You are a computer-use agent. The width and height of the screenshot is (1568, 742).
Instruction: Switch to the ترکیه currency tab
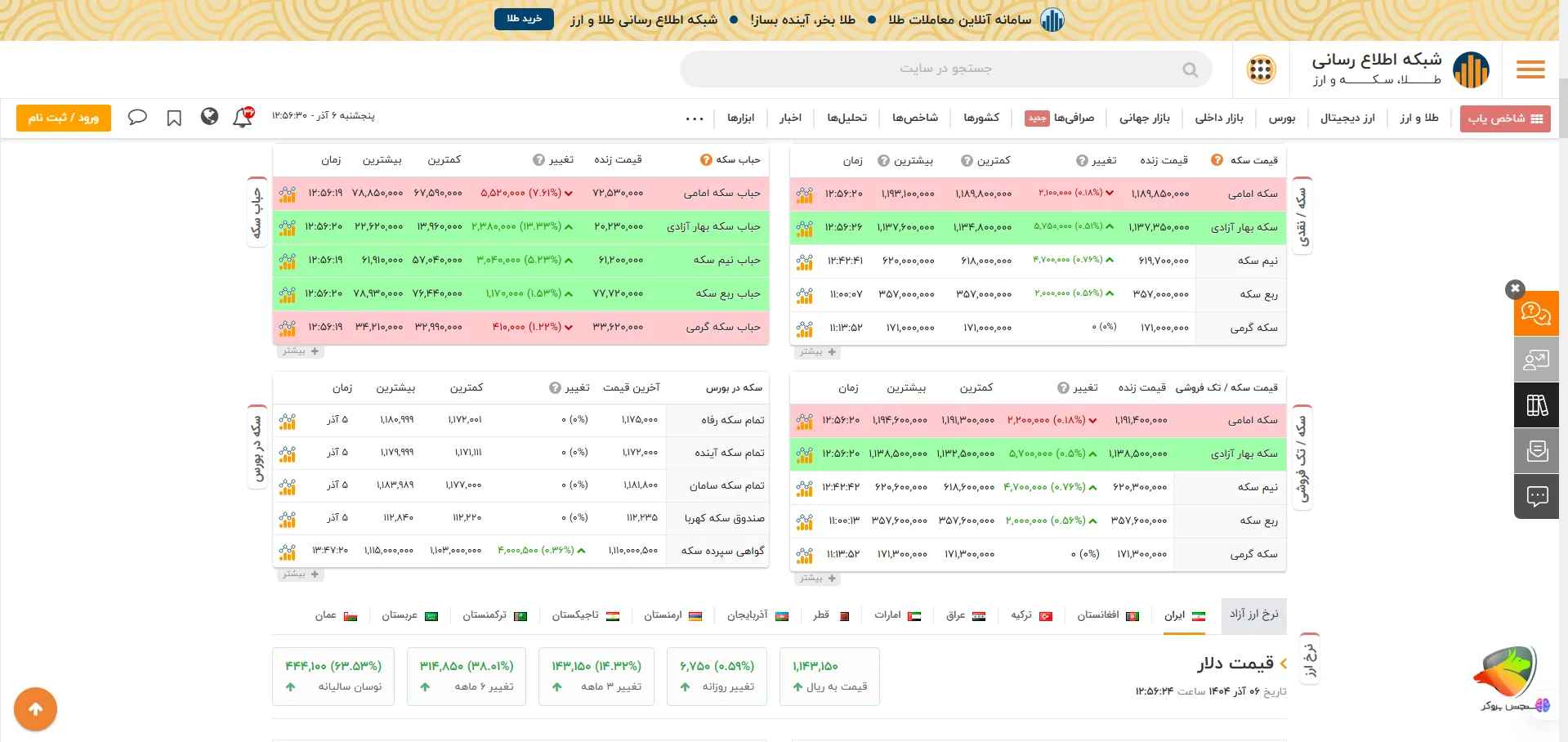pos(1022,615)
